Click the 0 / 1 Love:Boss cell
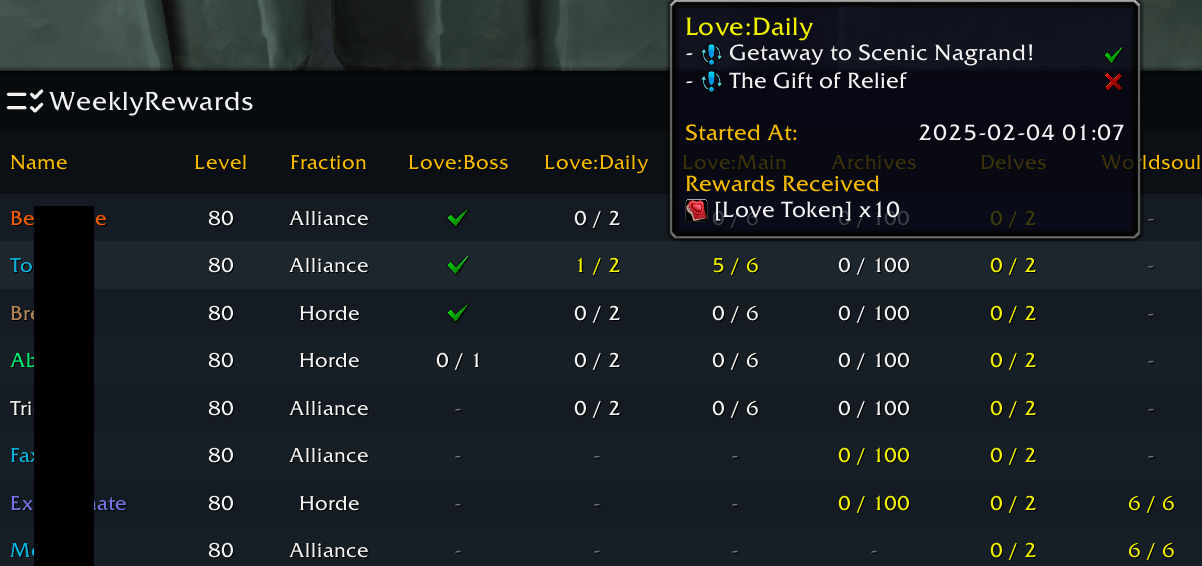The height and width of the screenshot is (566, 1202). (x=458, y=360)
